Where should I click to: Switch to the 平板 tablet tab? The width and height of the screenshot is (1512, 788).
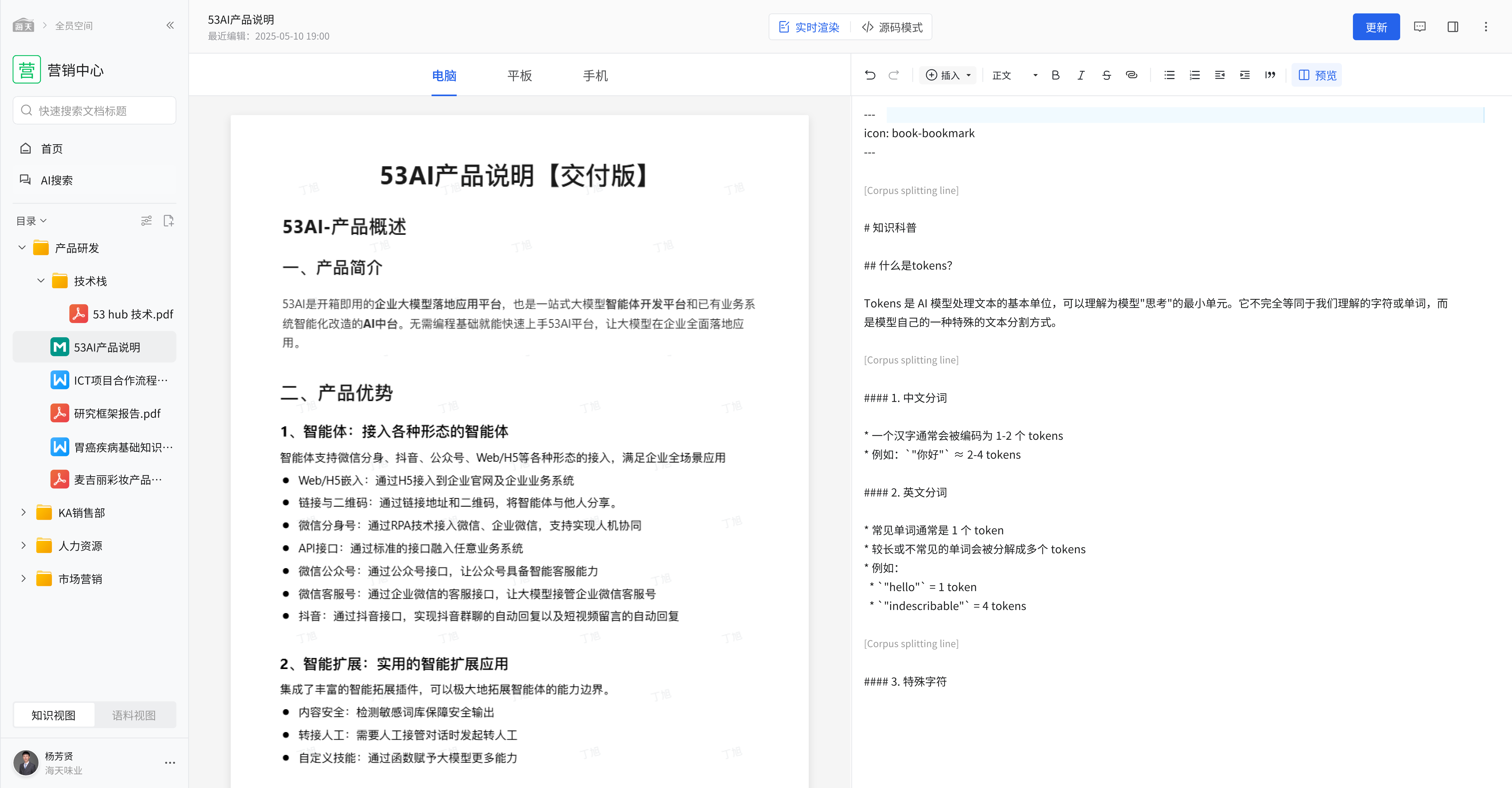[x=519, y=76]
